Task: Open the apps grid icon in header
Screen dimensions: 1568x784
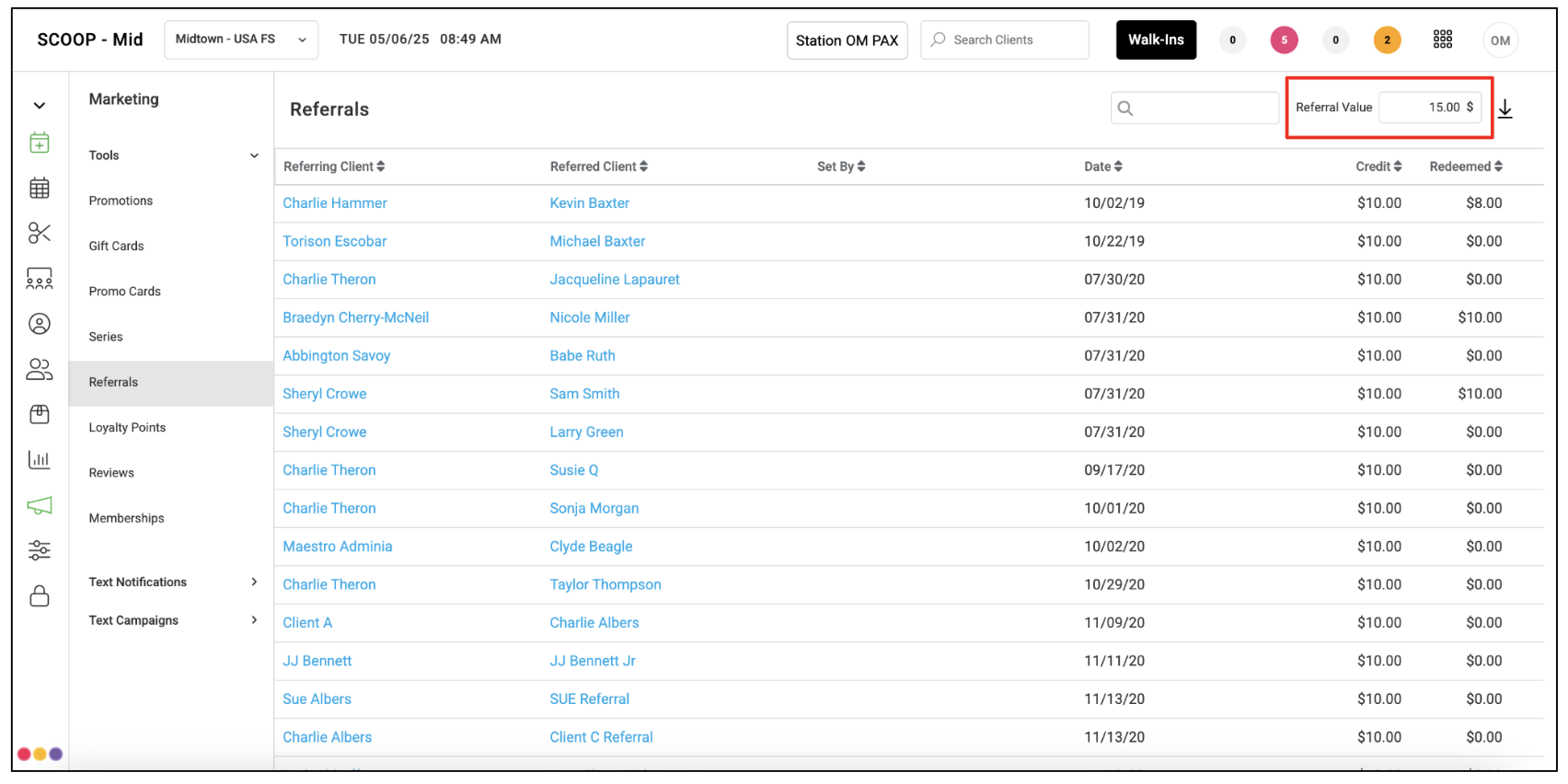Action: tap(1443, 40)
